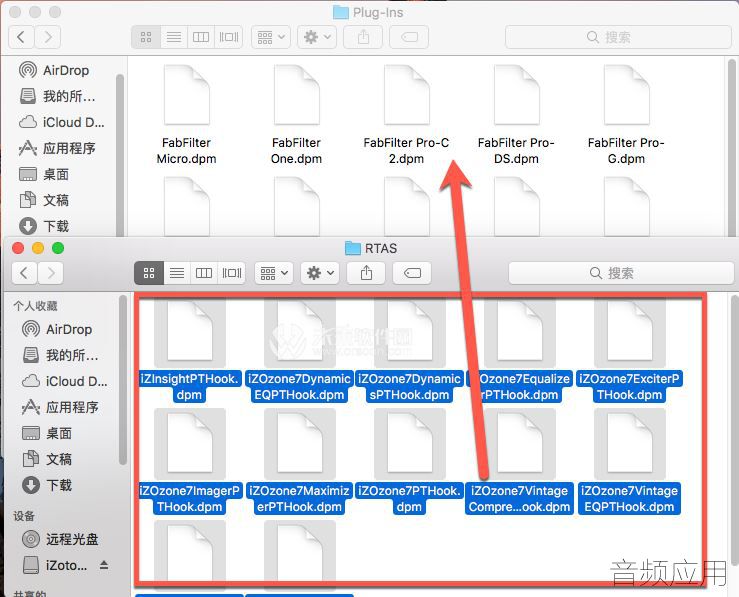The image size is (739, 597).
Task: Open iCloud Drive in Plug-Ins window sidebar
Action: [62, 122]
